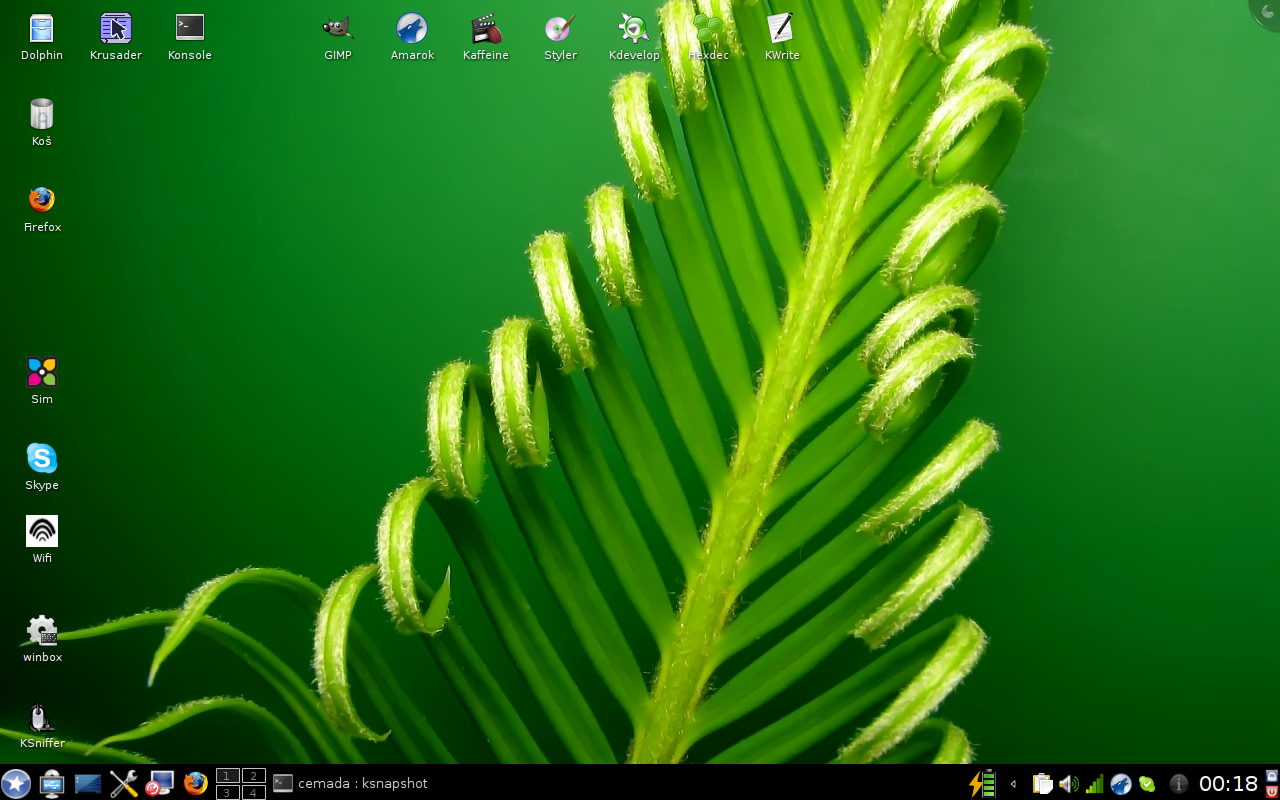Switch to virtual desktop 3 in pager
This screenshot has height=800, width=1280.
pos(228,792)
